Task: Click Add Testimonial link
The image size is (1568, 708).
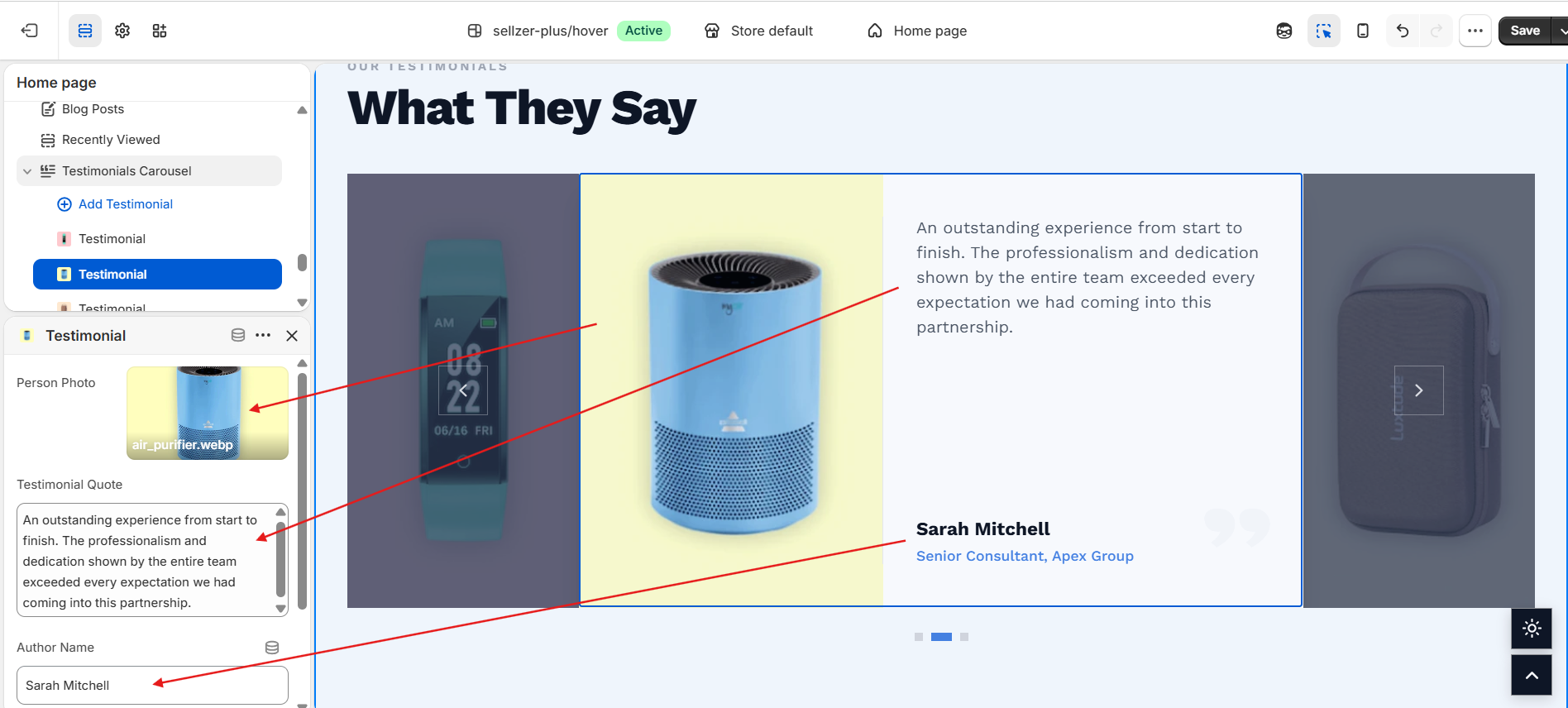Action: pos(126,204)
